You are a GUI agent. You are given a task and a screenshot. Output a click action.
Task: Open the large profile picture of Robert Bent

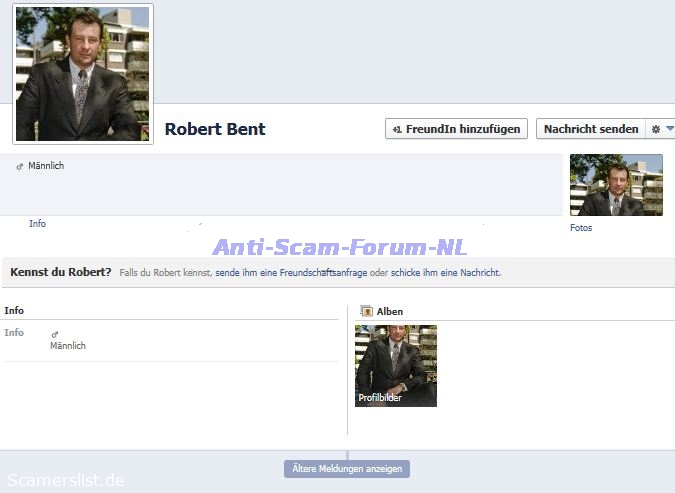pyautogui.click(x=83, y=74)
